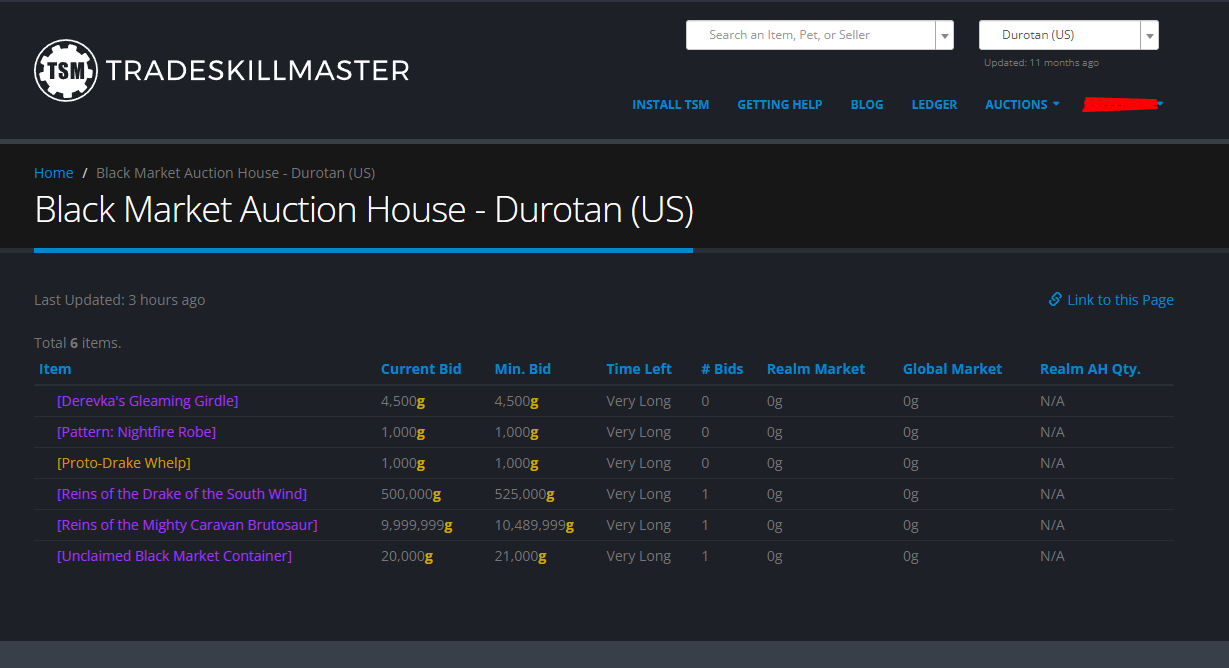This screenshot has width=1229, height=668.
Task: Click the Home breadcrumb link
Action: (x=54, y=173)
